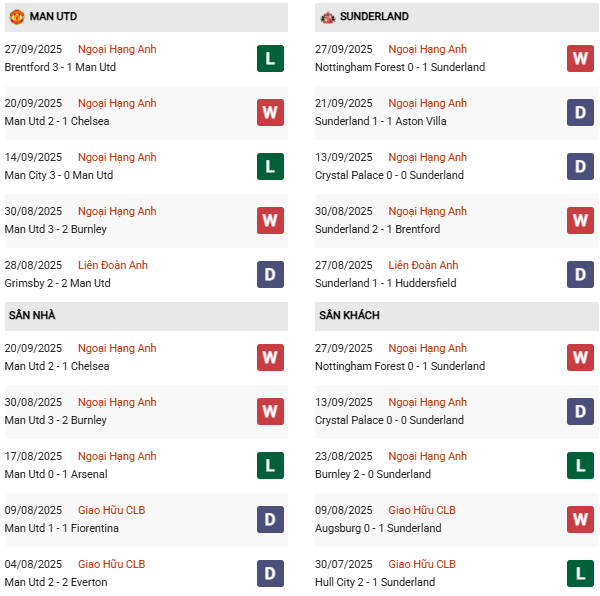Image resolution: width=600 pixels, height=596 pixels.
Task: Click the L badge for Brentford 3-1 Man Utd
Action: coord(270,58)
